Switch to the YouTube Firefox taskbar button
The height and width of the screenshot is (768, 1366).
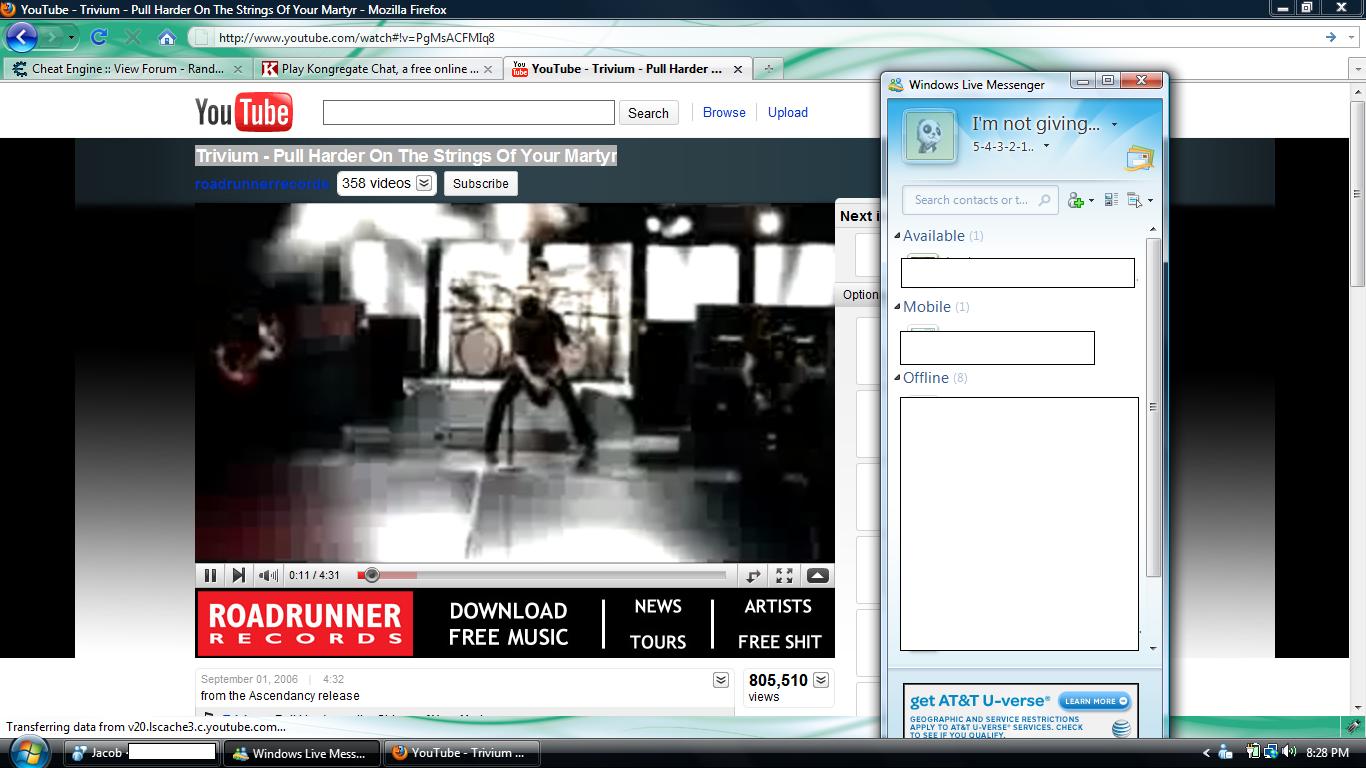pyautogui.click(x=461, y=753)
